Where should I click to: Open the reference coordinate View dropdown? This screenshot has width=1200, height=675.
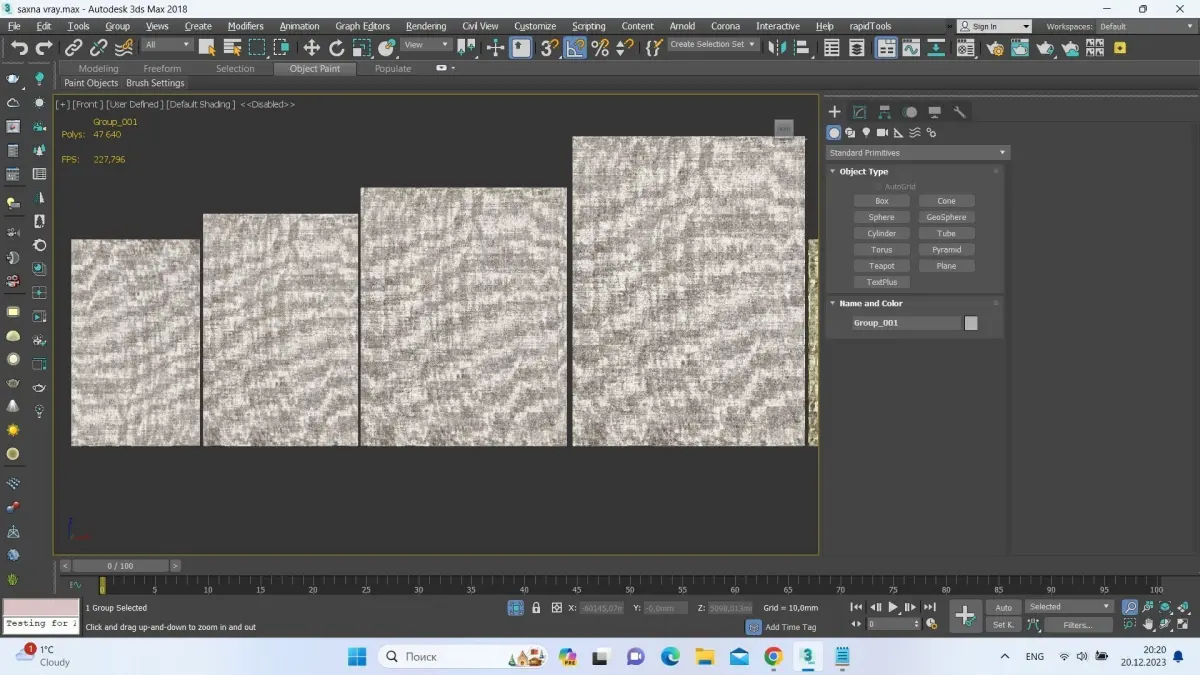pos(427,45)
